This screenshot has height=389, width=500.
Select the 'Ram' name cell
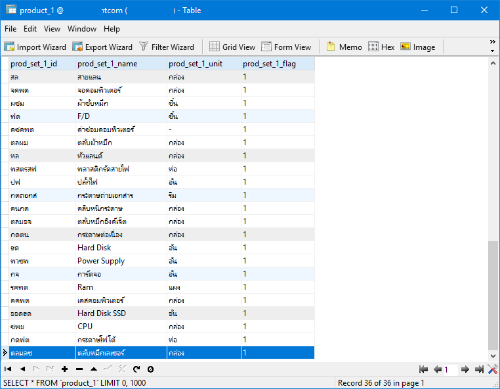[x=121, y=287]
